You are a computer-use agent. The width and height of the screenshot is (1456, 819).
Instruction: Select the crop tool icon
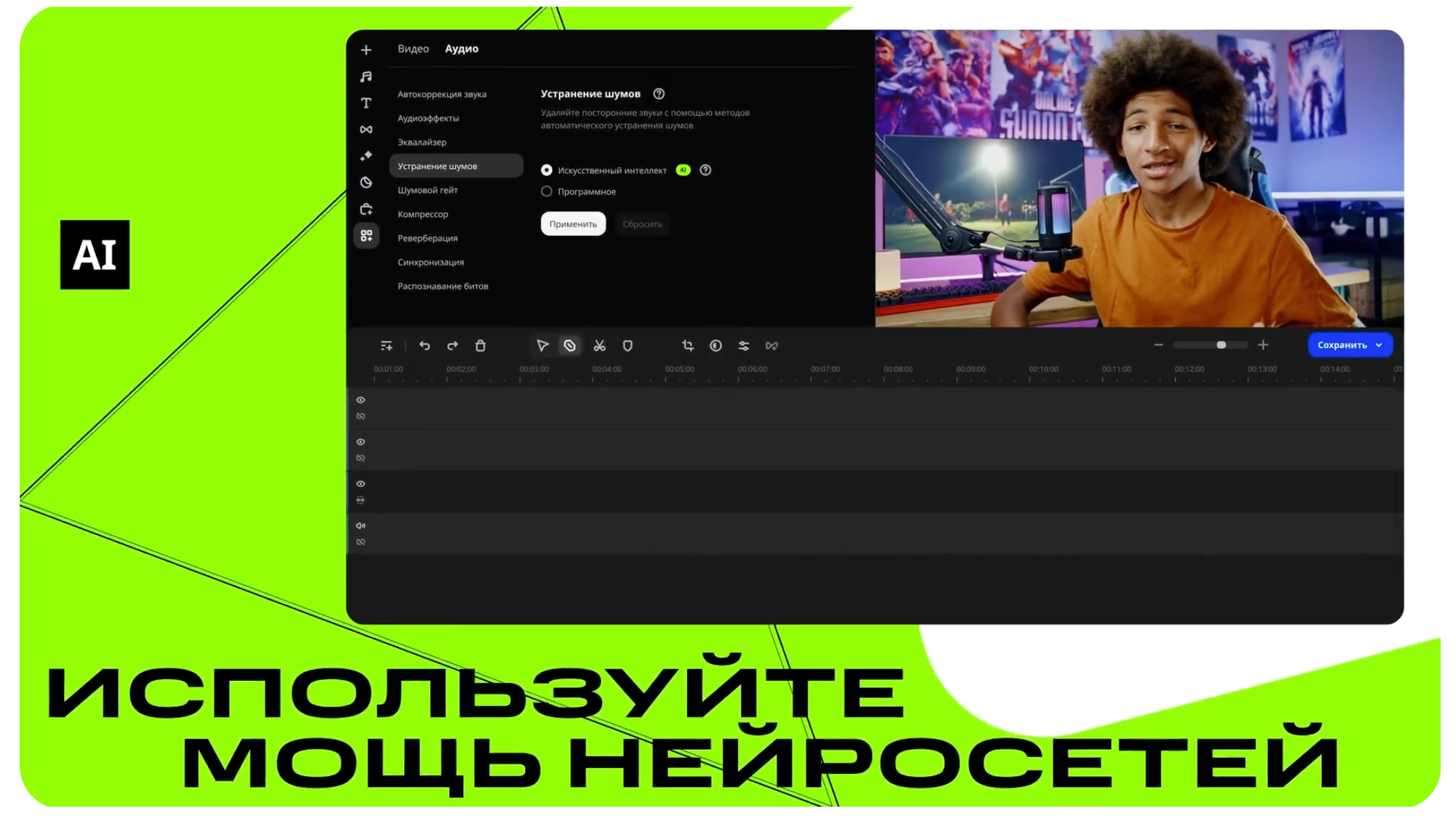(687, 346)
